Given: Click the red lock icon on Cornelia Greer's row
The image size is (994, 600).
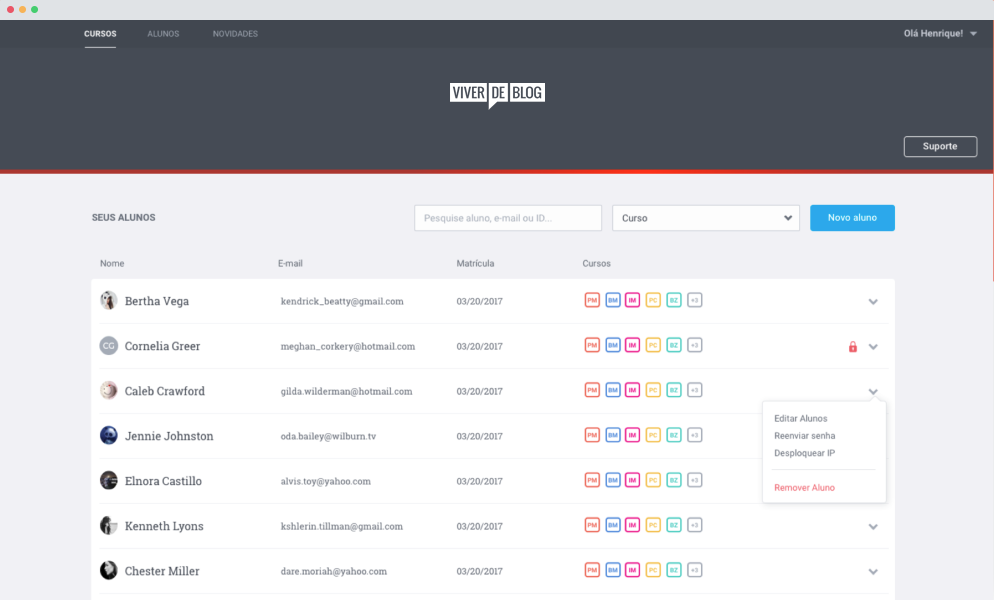Looking at the screenshot, I should (x=853, y=347).
